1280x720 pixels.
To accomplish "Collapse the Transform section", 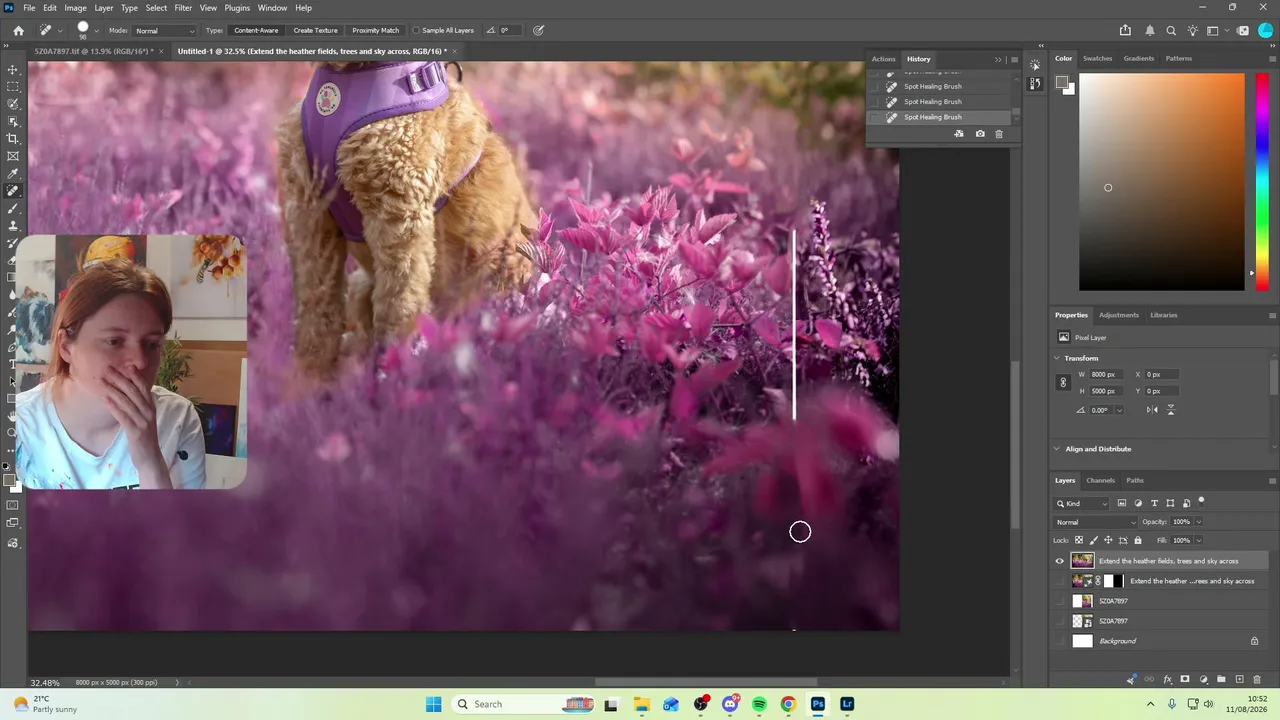I will (1058, 358).
